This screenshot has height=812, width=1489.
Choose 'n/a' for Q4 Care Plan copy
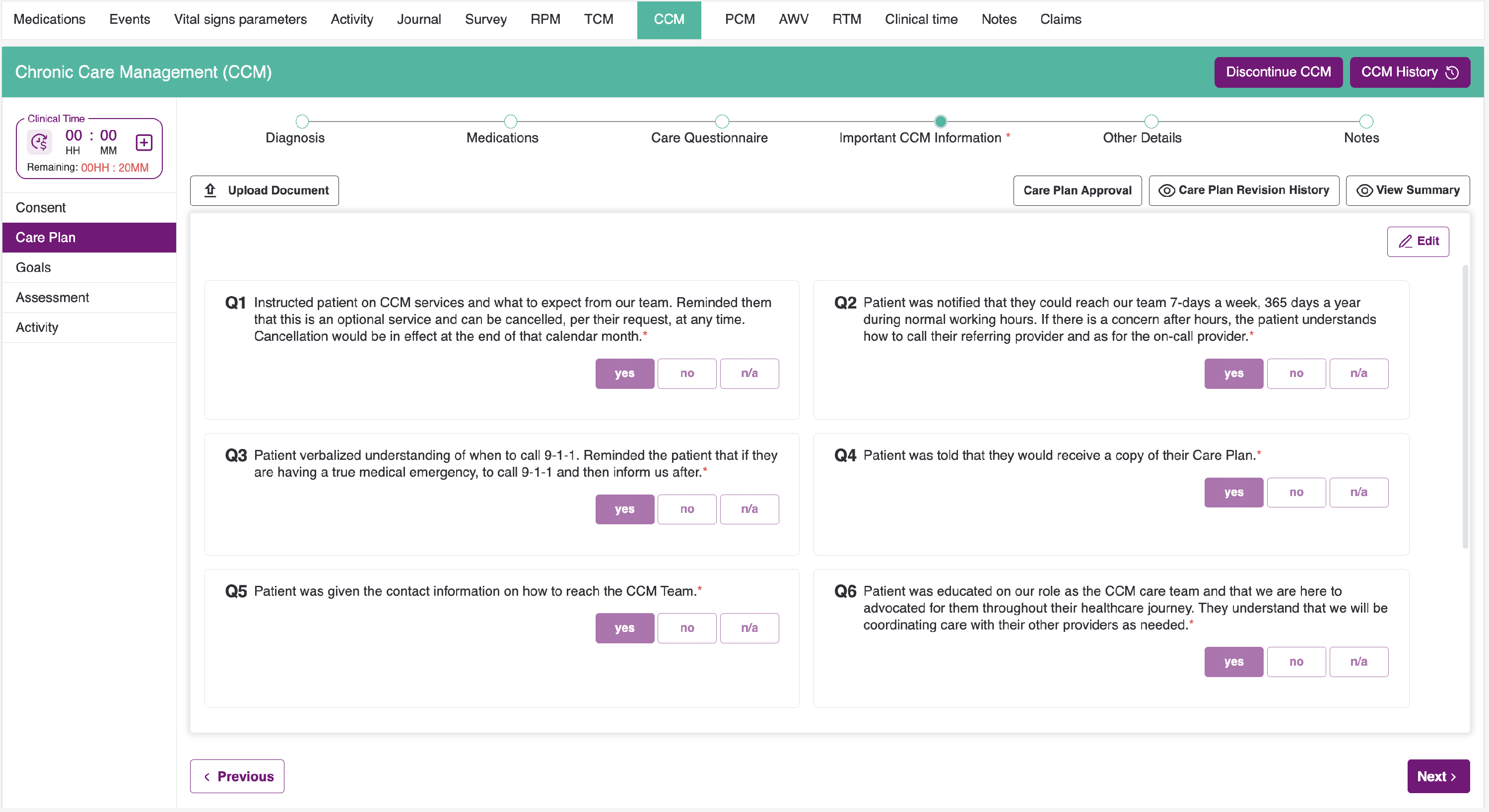[x=1358, y=492]
